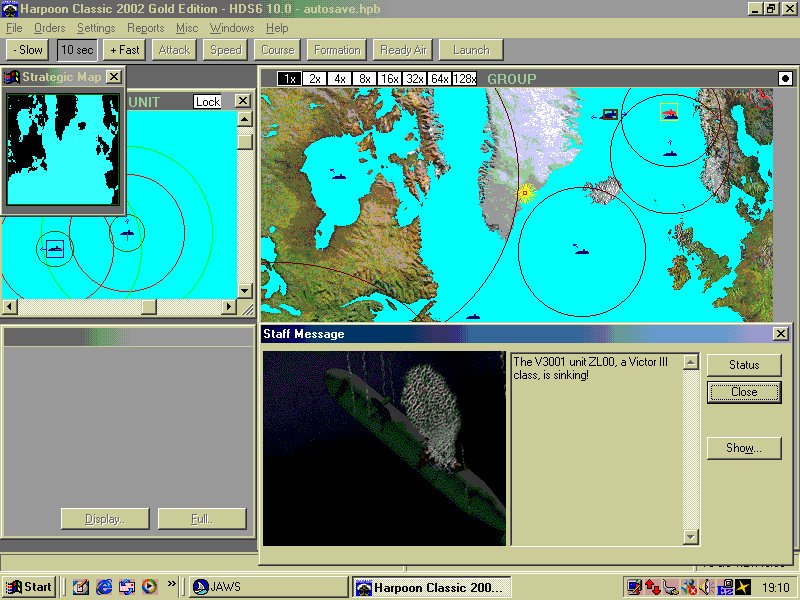Select the 1x zoom level
The image size is (800, 600).
pos(289,79)
